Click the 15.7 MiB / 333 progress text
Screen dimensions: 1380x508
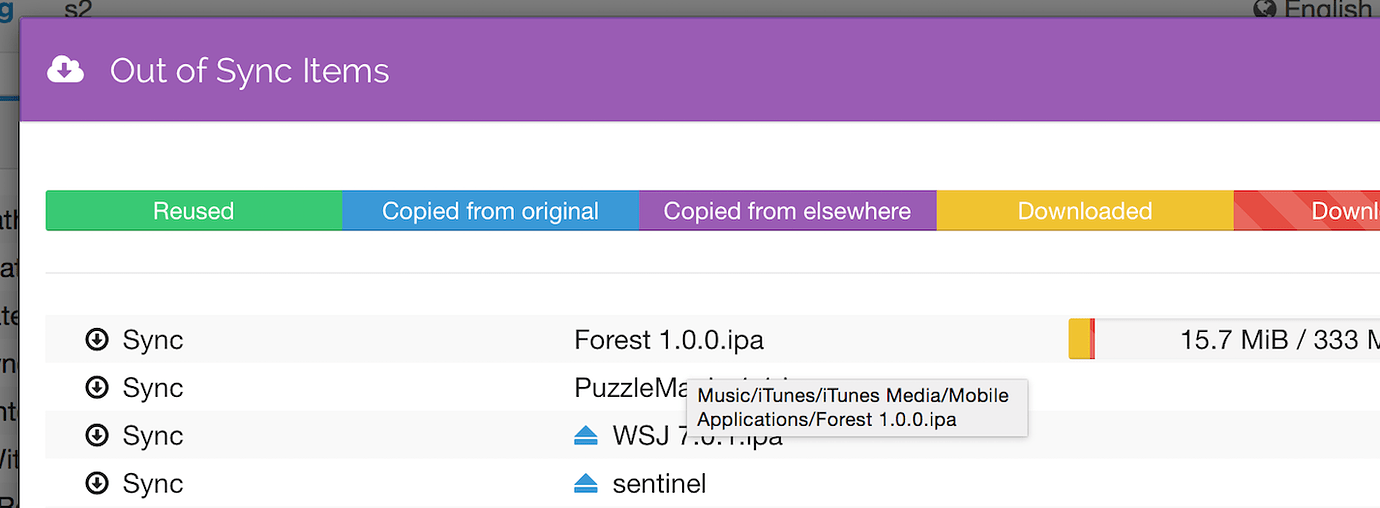click(1280, 340)
